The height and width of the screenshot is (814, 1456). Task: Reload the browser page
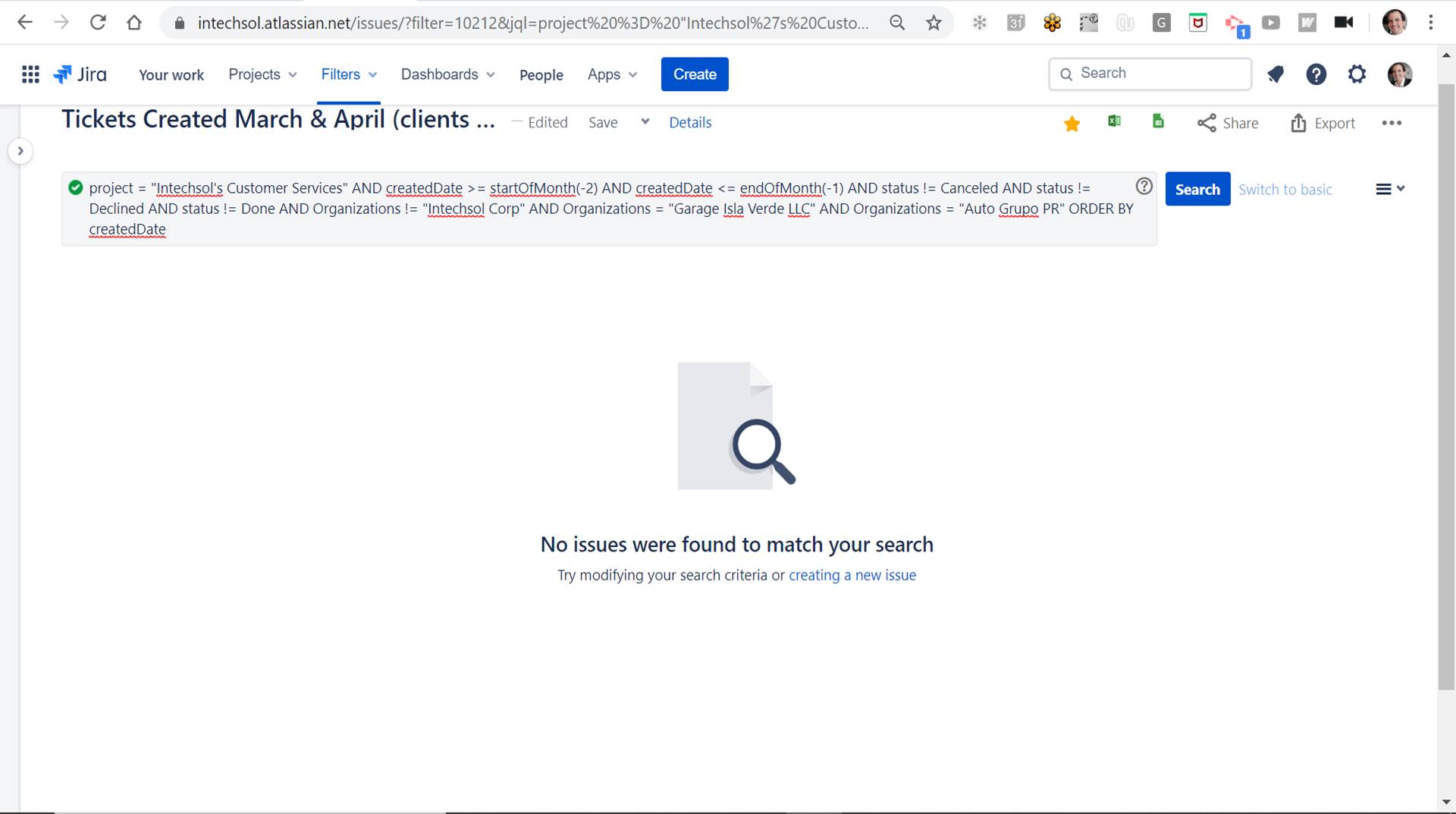98,23
